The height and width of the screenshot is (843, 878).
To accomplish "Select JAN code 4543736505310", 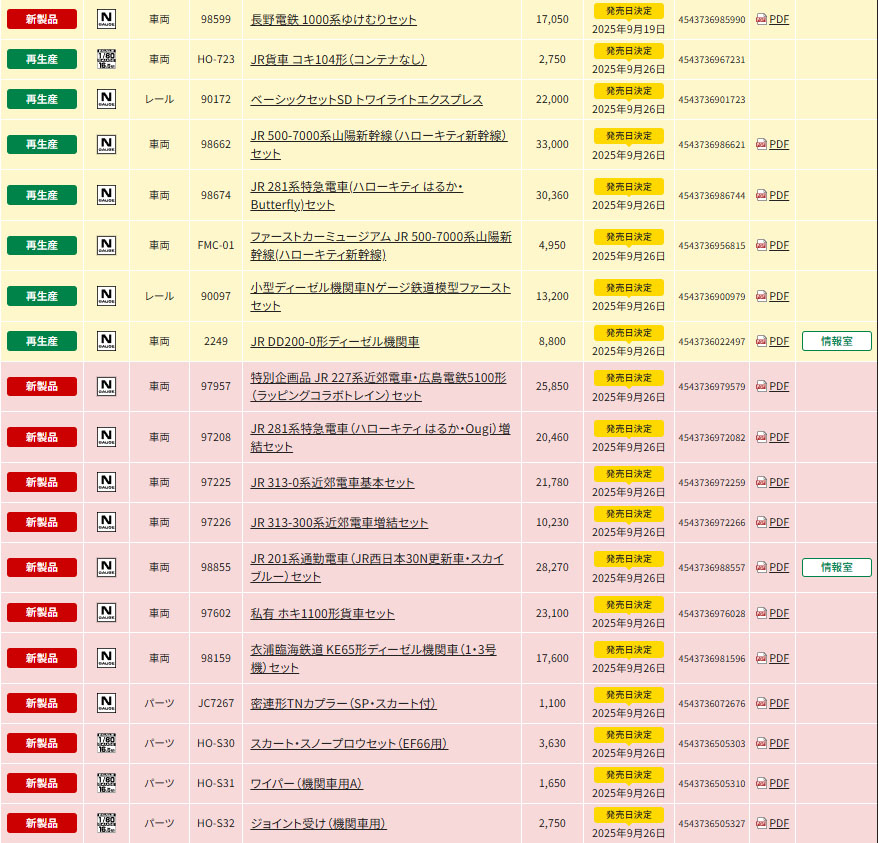I will tap(712, 784).
